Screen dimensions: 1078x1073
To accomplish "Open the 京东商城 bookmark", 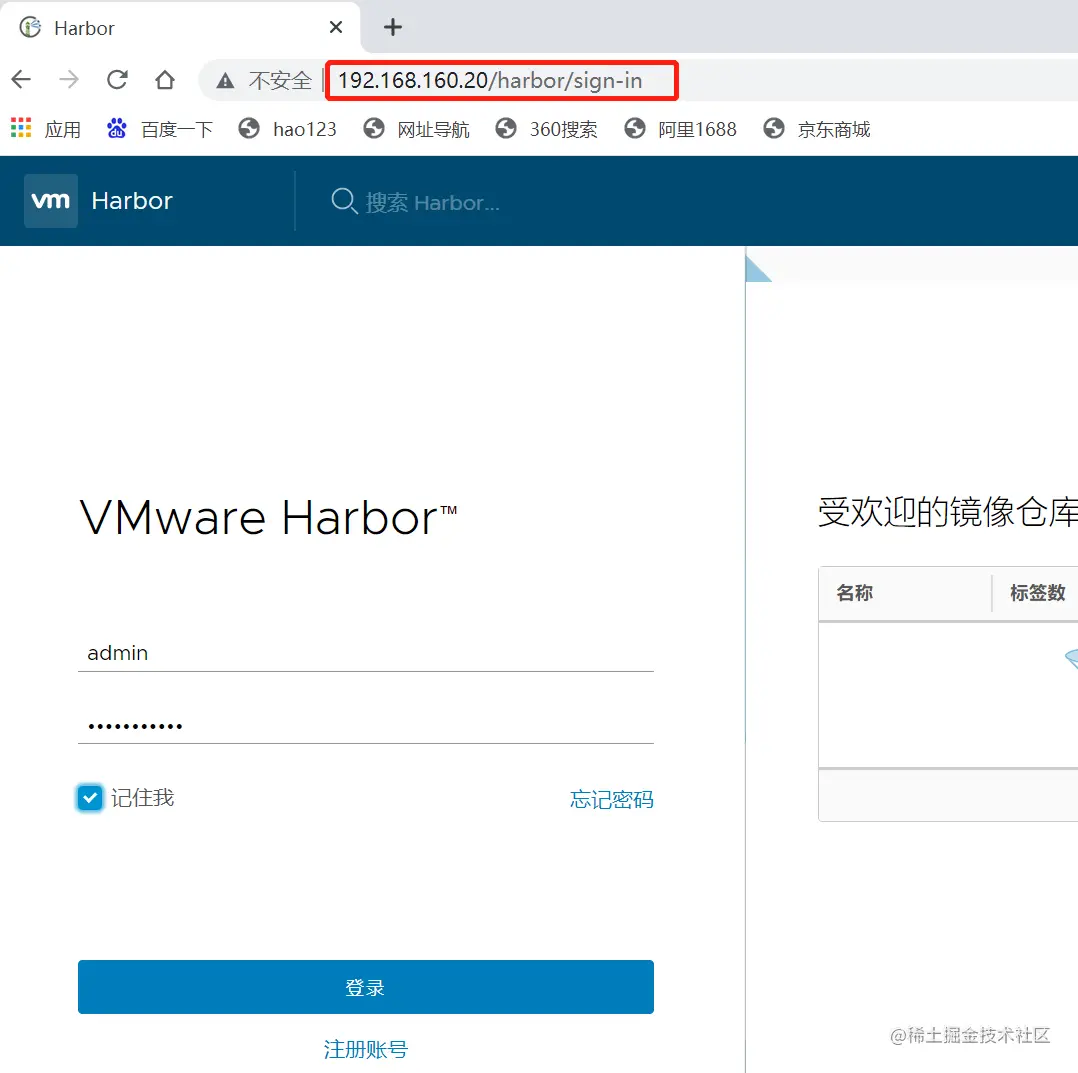I will pos(817,129).
